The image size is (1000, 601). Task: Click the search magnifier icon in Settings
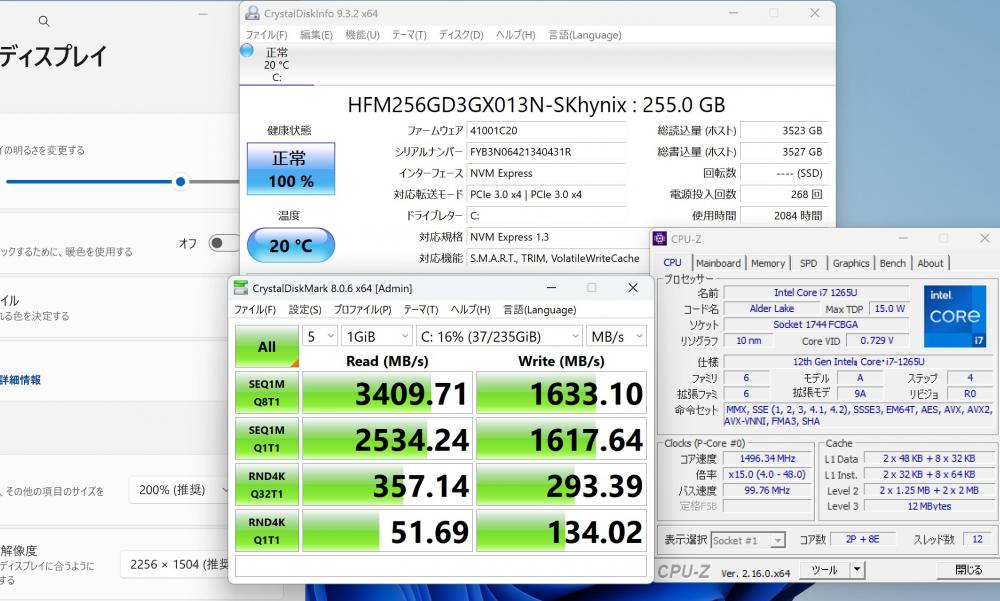coord(42,20)
